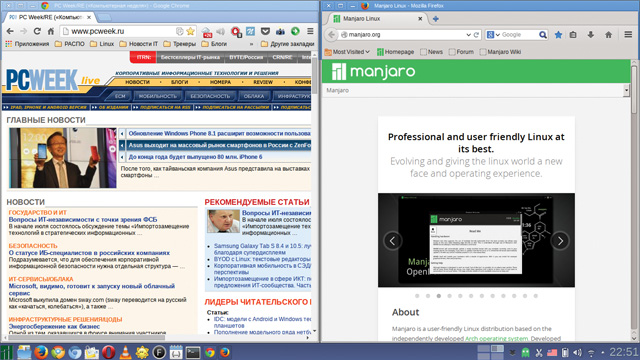Open the Manjaro navigation dropdown arrow
Viewport: 640px width, 360px height.
(x=626, y=90)
